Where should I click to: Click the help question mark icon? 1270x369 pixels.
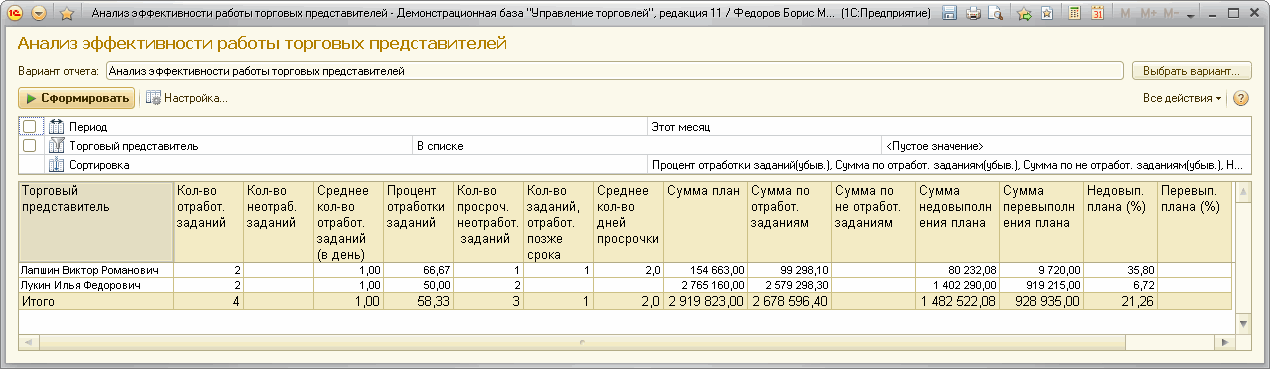coord(1241,98)
